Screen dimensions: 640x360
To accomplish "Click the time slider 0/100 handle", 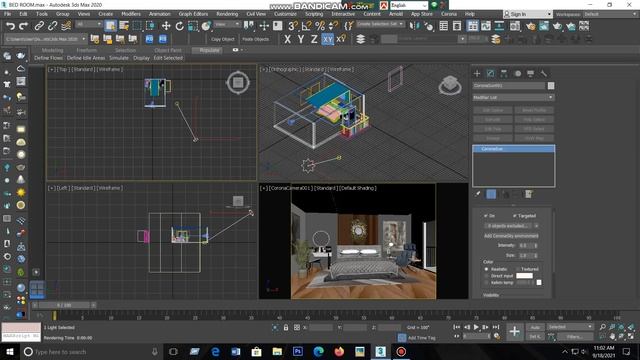I will coord(64,305).
